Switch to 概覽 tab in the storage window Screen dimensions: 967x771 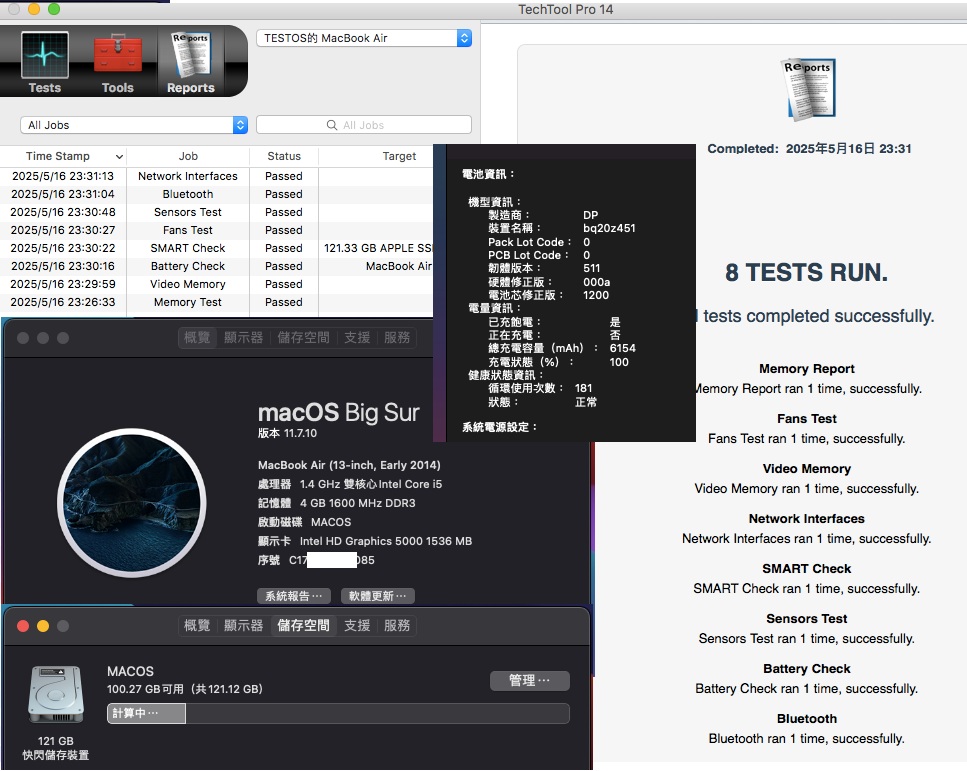click(197, 625)
